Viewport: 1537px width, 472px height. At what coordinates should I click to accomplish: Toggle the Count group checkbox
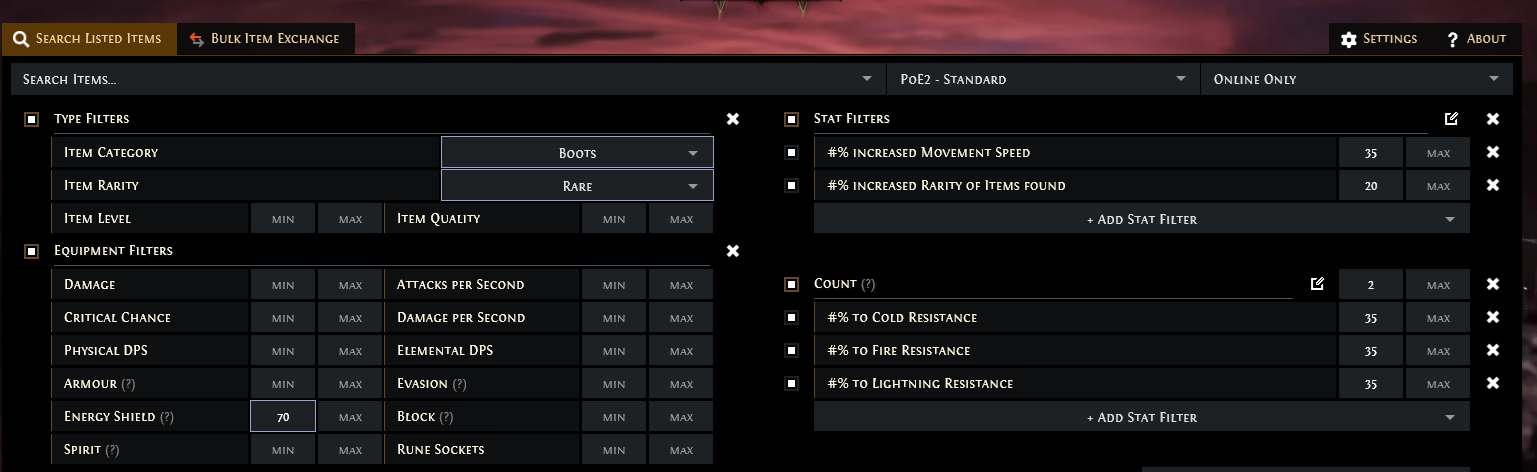coord(792,285)
